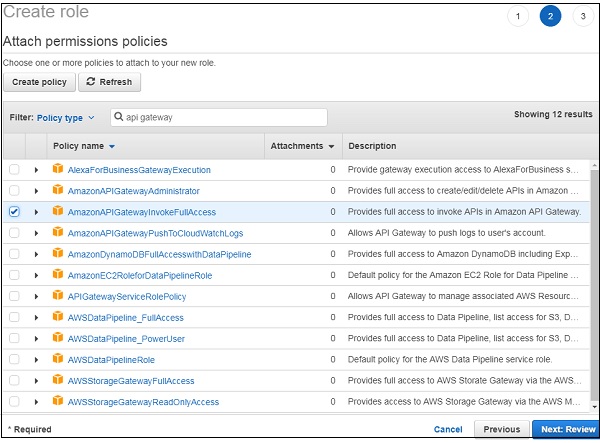Expand the AWSStorageGatewayReadOnlyAccess row arrow
This screenshot has width=600, height=443.
[x=36, y=402]
